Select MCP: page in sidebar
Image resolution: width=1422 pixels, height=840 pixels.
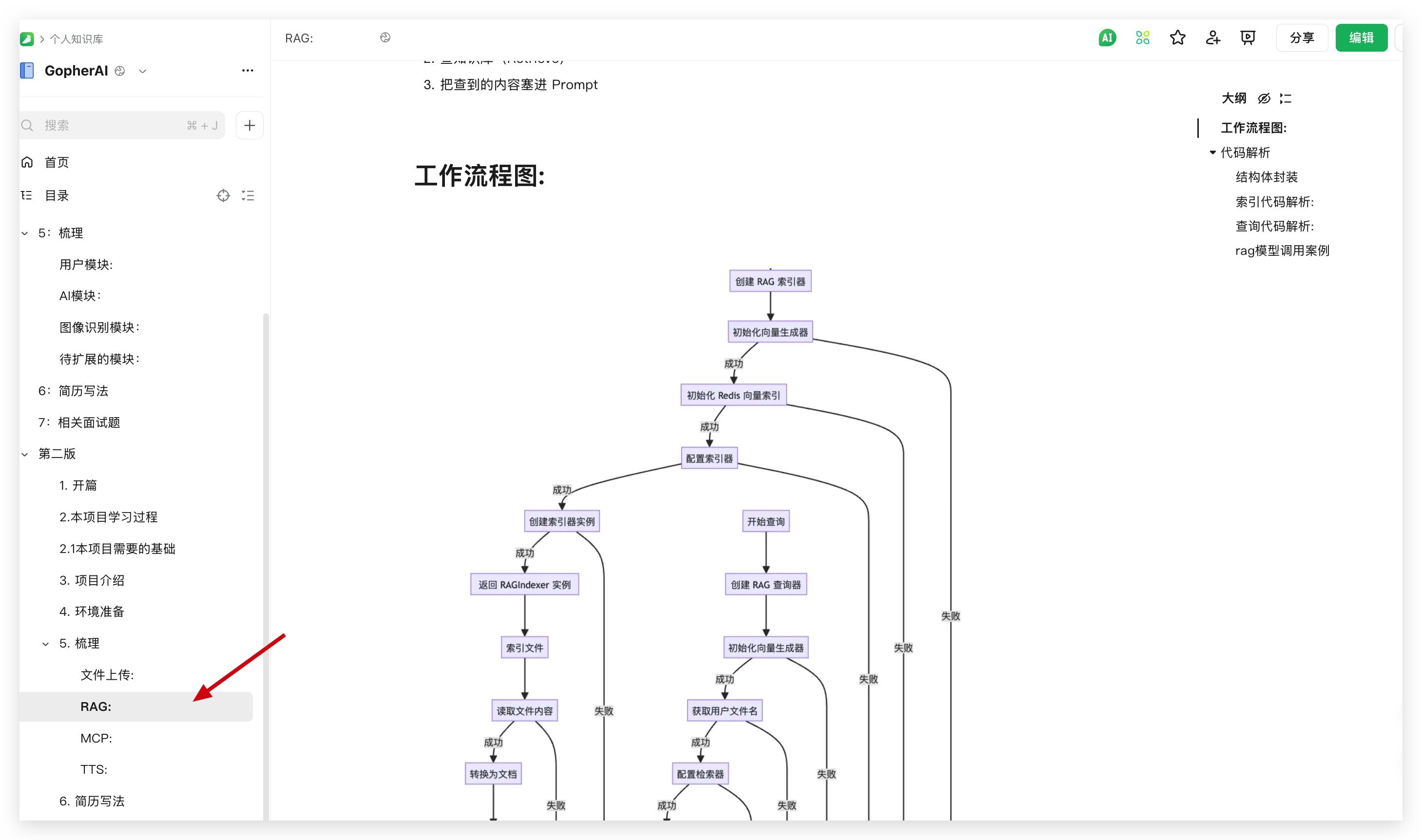[x=96, y=738]
